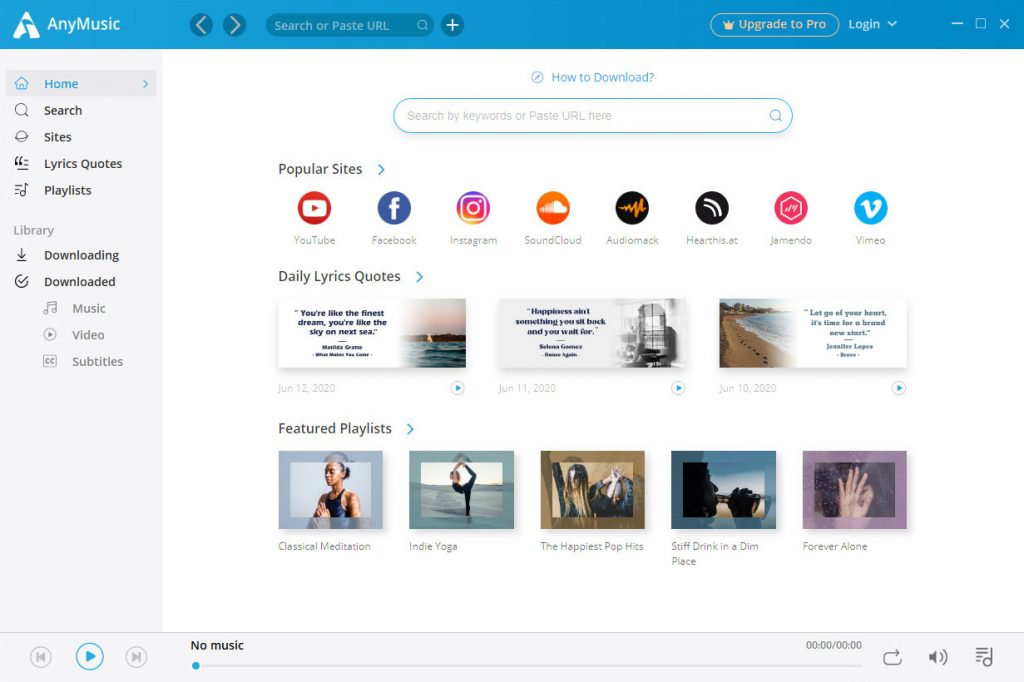Select Home in the sidebar

pos(81,84)
